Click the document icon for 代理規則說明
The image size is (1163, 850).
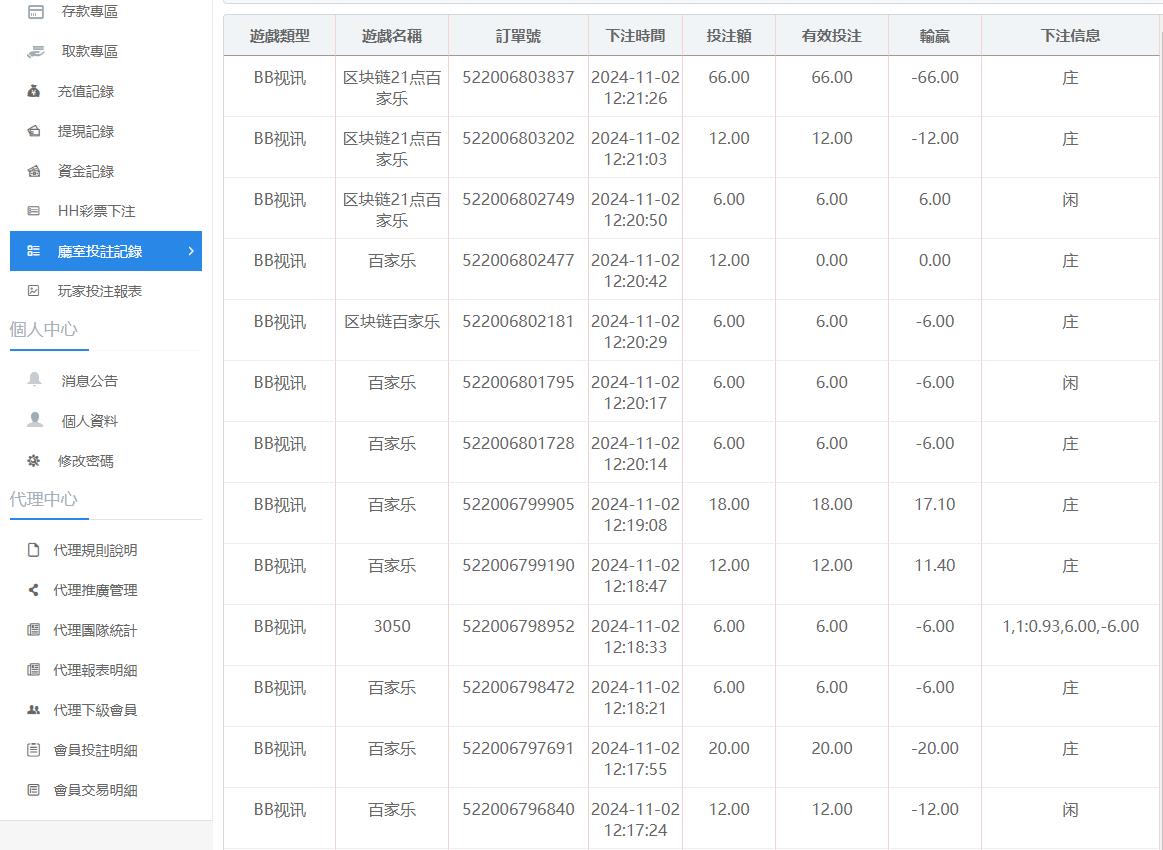(34, 550)
